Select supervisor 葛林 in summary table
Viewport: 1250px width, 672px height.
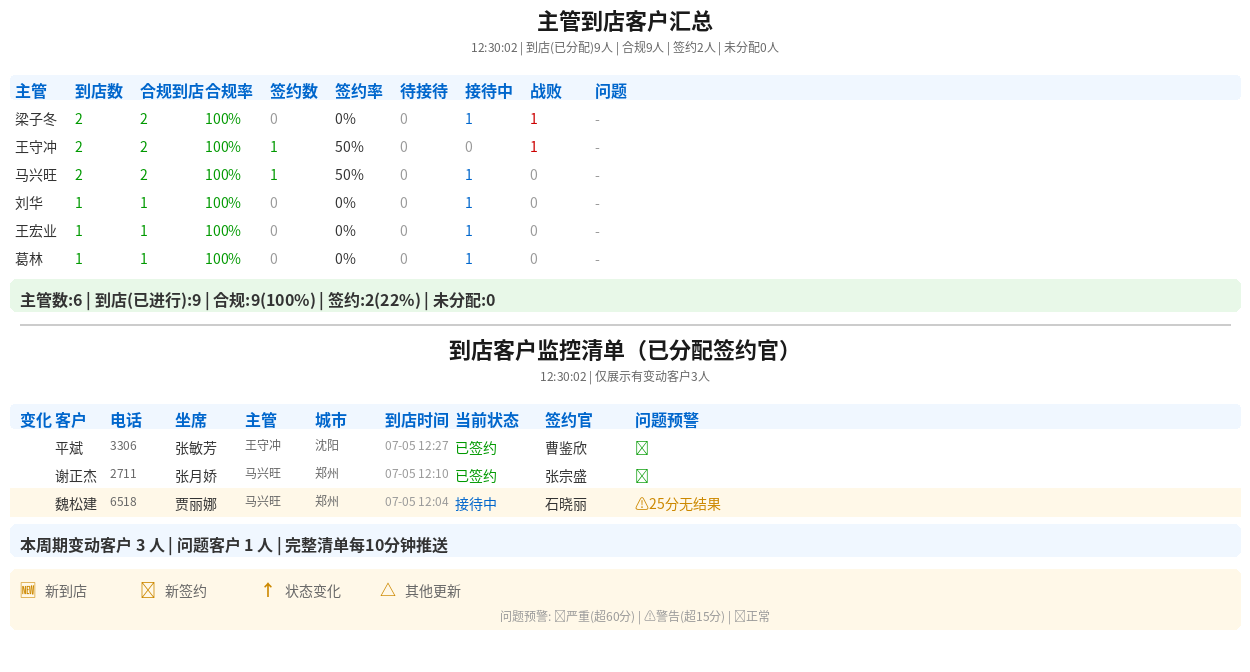coord(29,259)
